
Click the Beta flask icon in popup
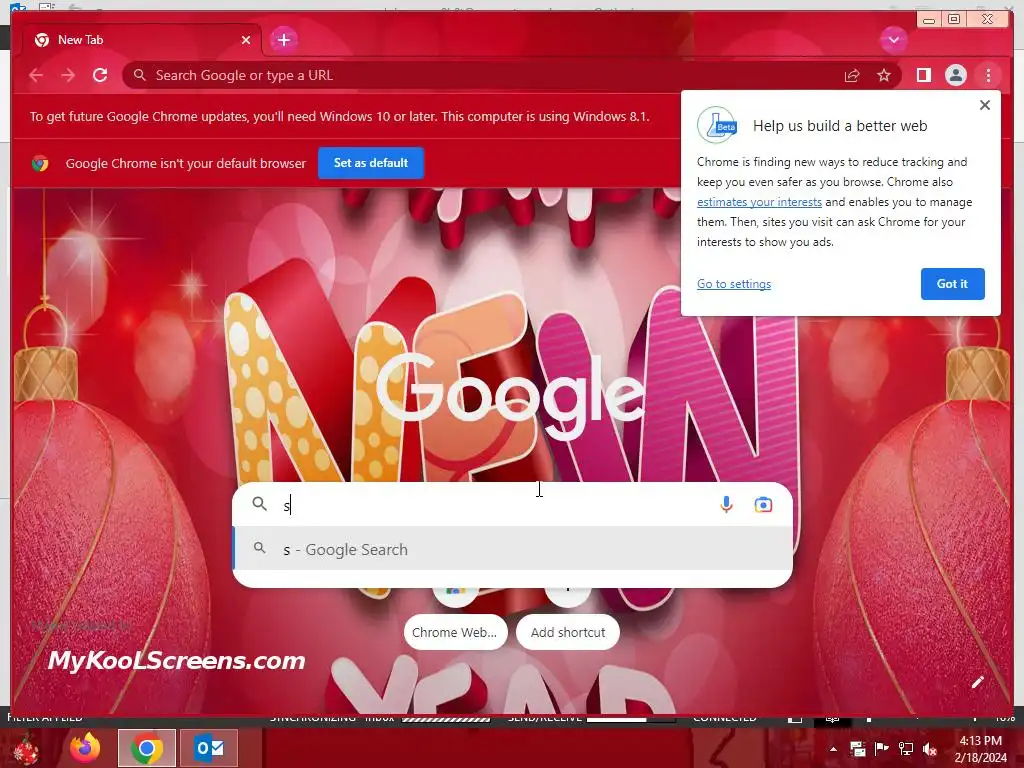717,125
